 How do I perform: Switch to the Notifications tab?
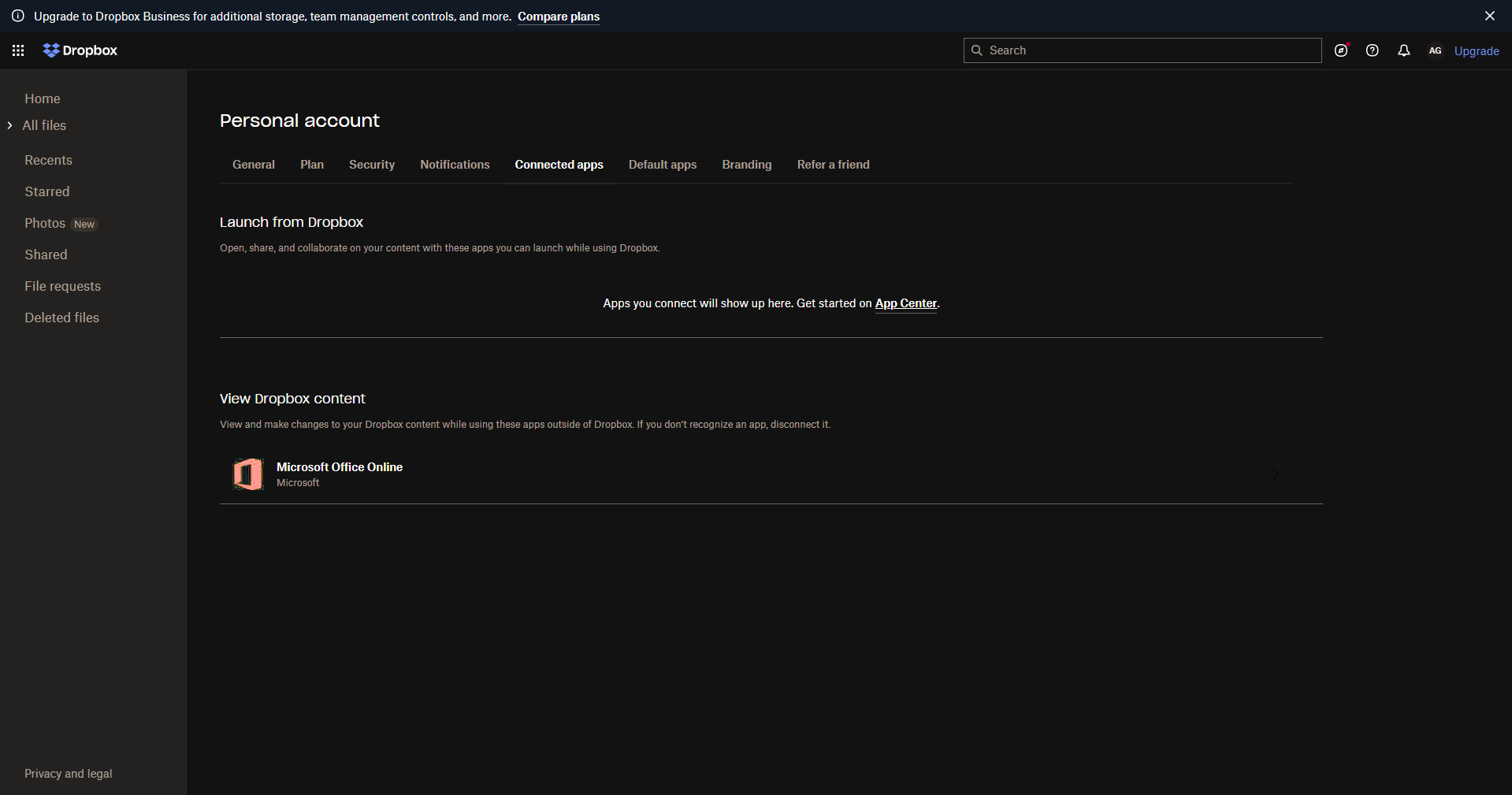[x=455, y=165]
